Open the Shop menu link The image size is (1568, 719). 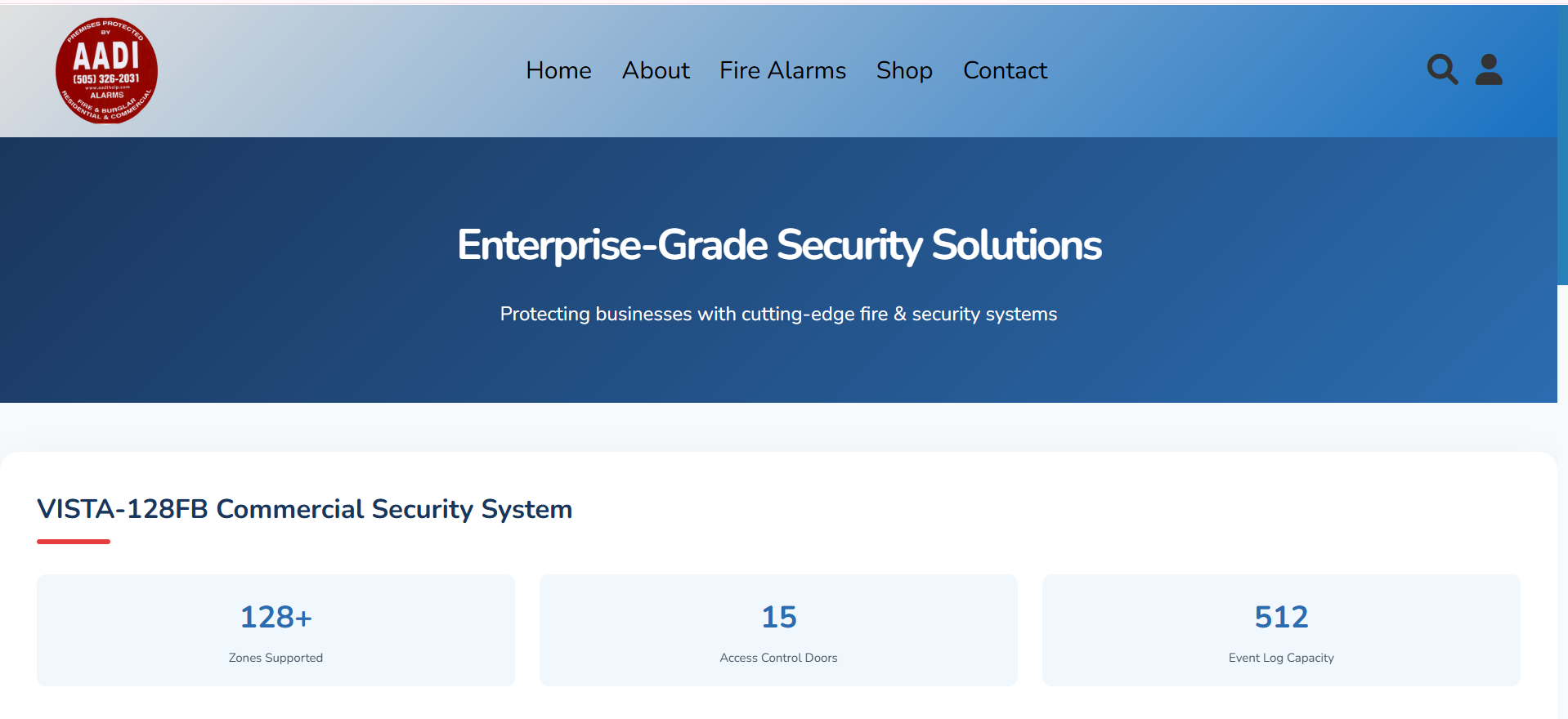pyautogui.click(x=904, y=70)
